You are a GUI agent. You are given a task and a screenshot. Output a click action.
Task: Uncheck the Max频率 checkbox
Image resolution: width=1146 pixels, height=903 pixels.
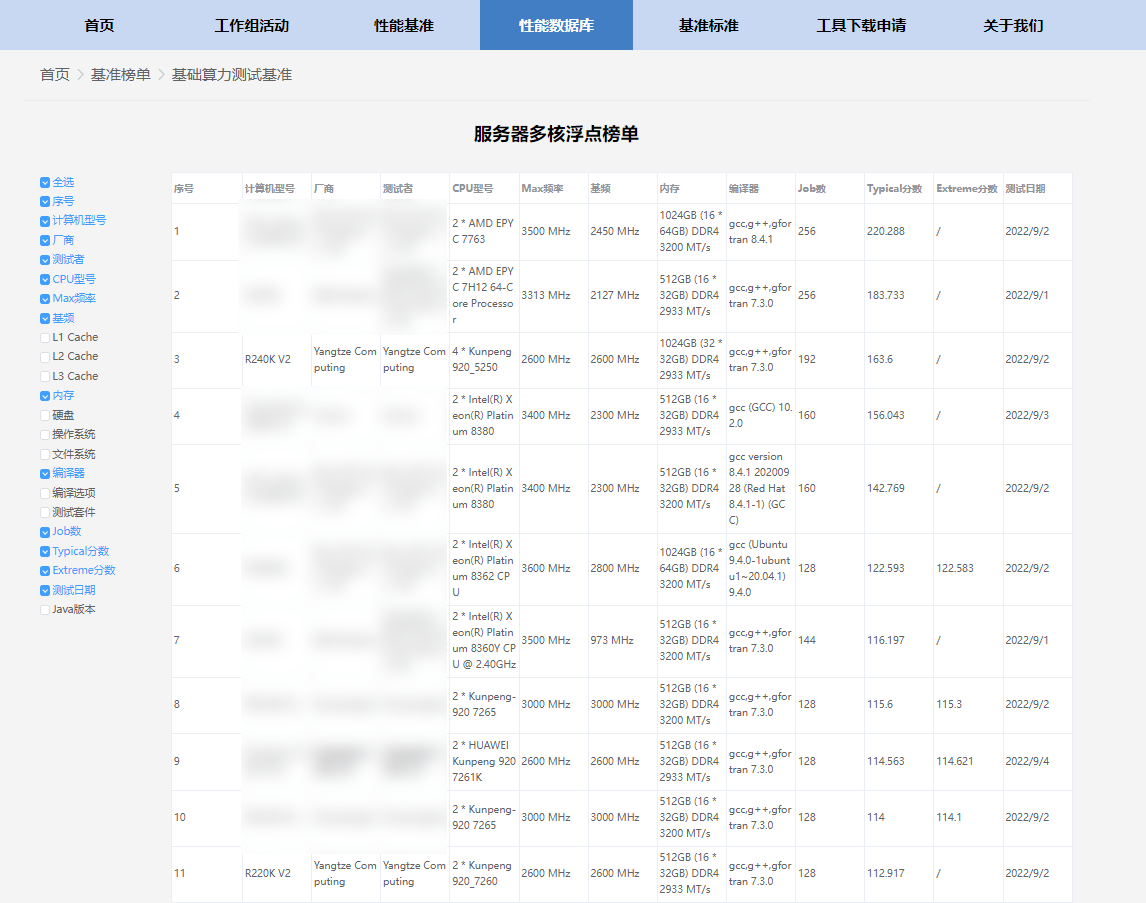pos(45,299)
